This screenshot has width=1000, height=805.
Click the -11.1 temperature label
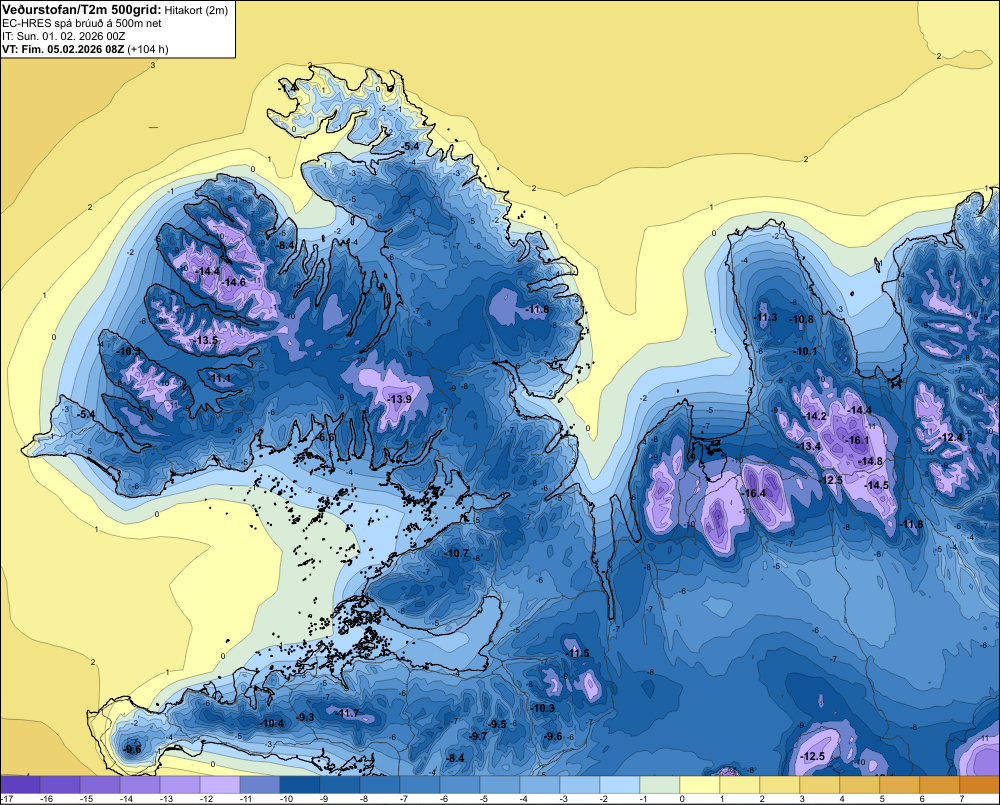click(220, 378)
